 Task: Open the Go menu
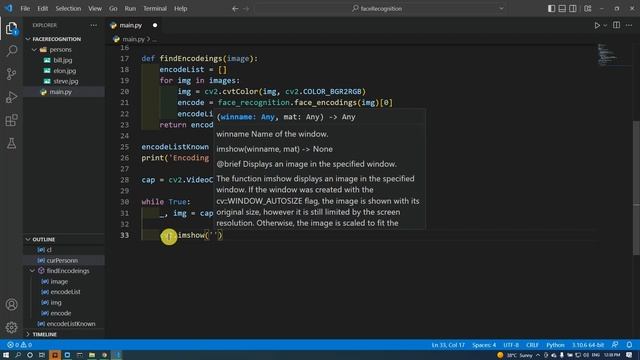(113, 9)
